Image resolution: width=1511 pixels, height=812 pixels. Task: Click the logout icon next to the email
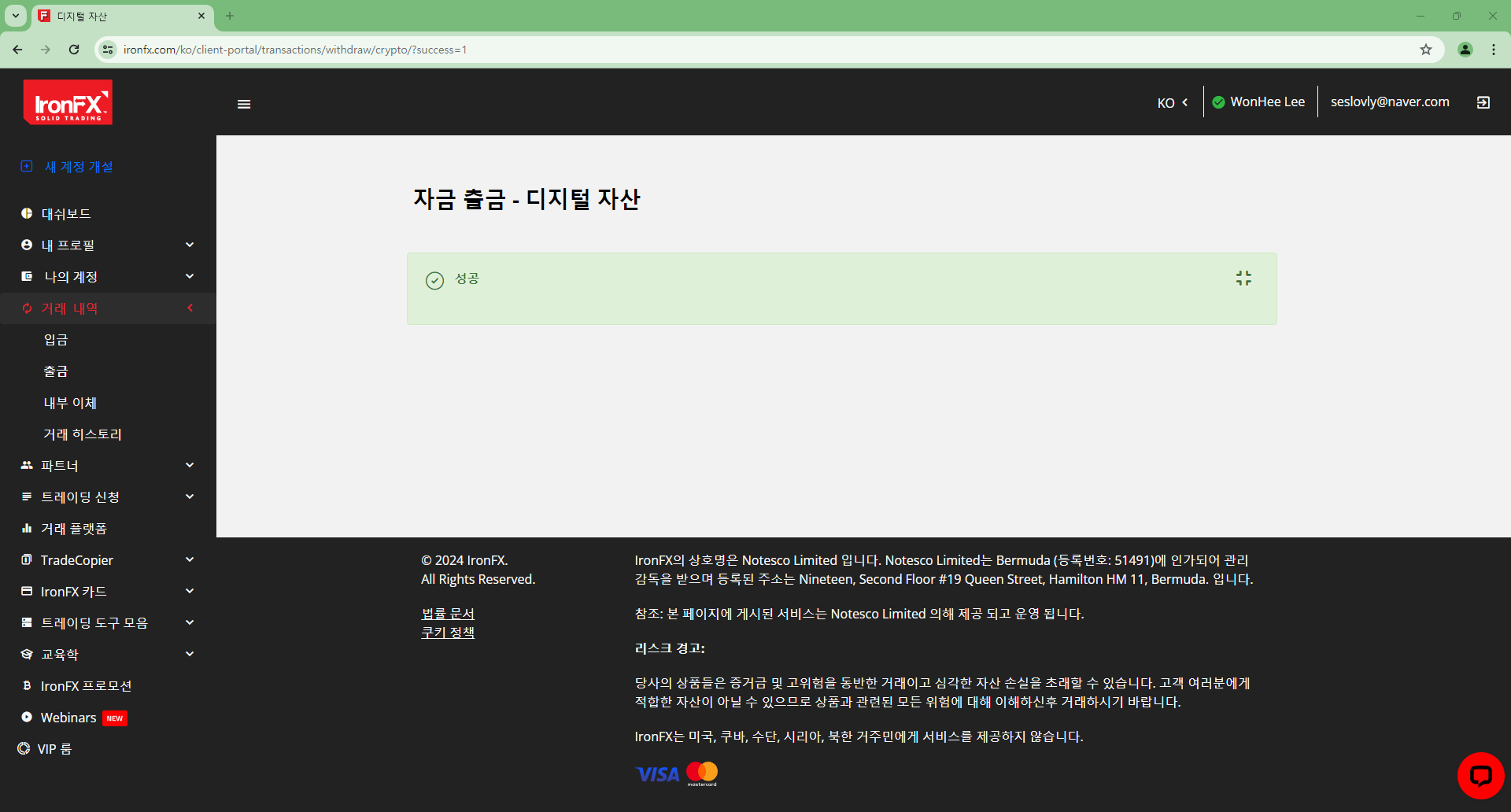coord(1483,101)
